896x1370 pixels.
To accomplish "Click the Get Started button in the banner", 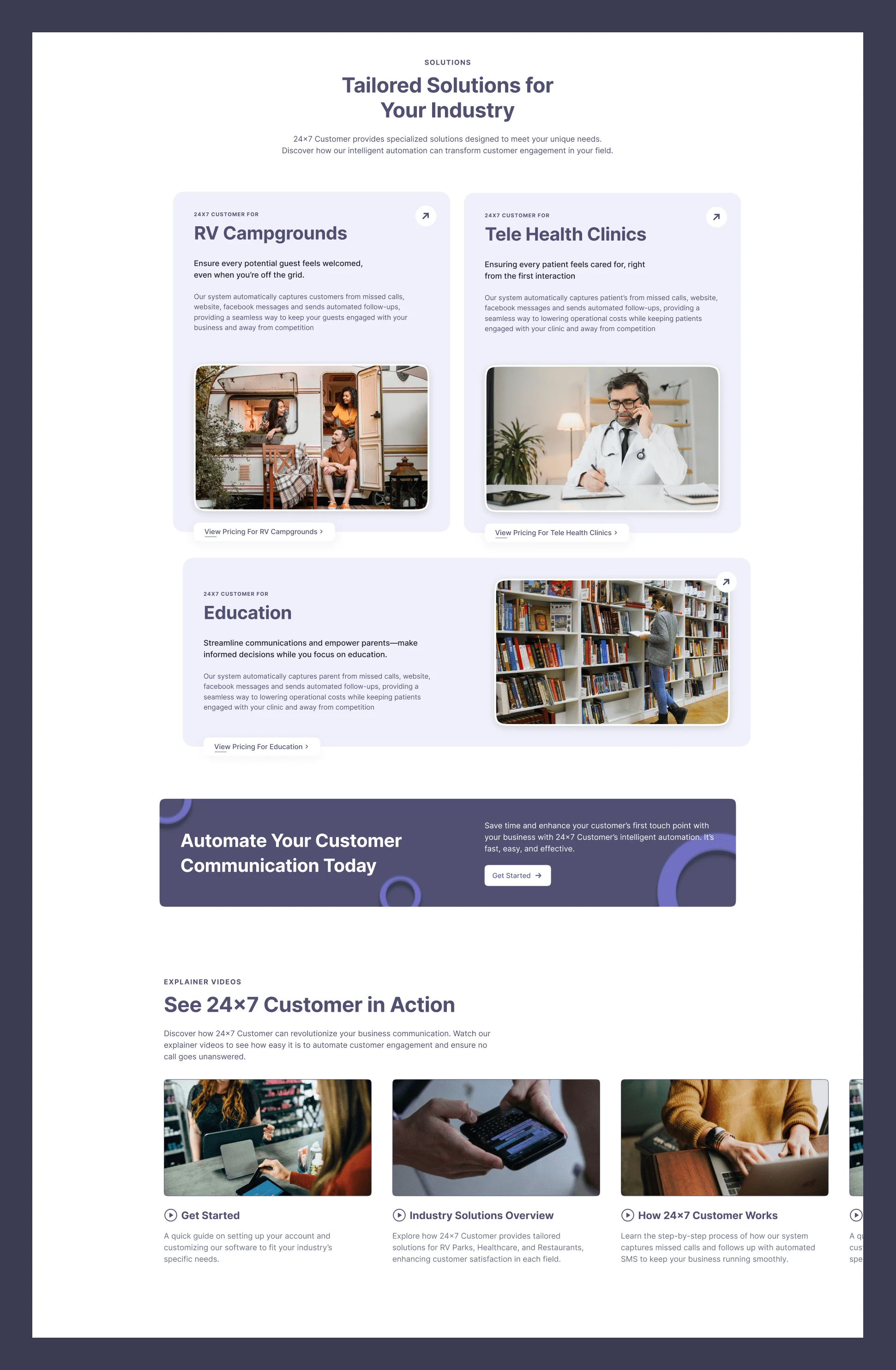I will [517, 875].
